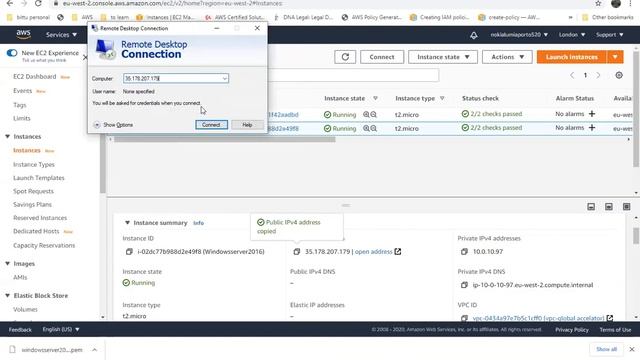
Task: Open the notifications bell icon
Action: click(x=473, y=35)
